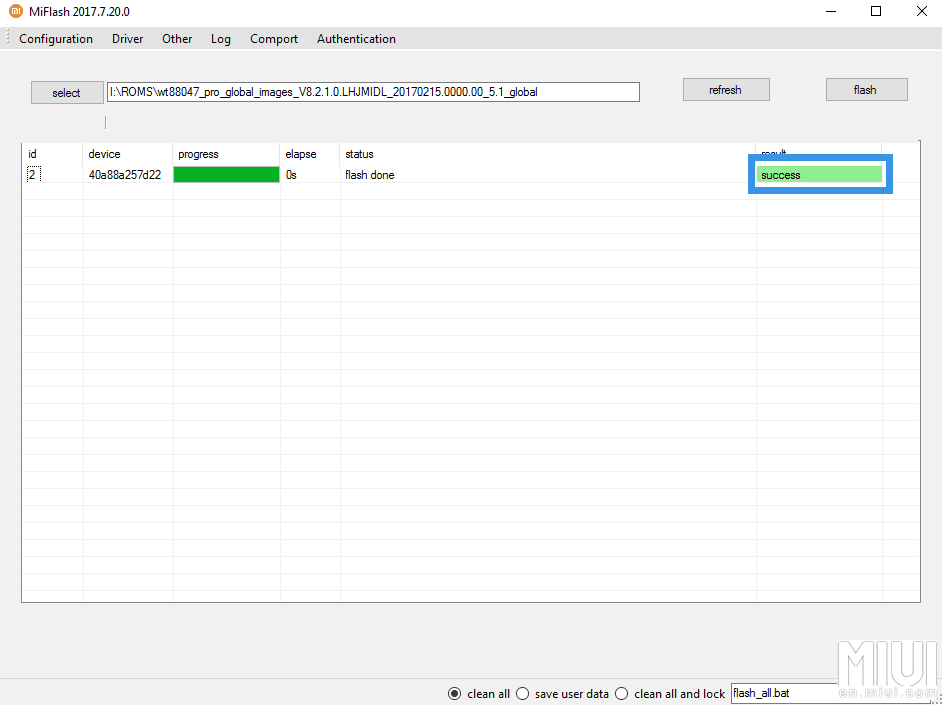
Task: Open the Driver menu
Action: click(x=127, y=39)
